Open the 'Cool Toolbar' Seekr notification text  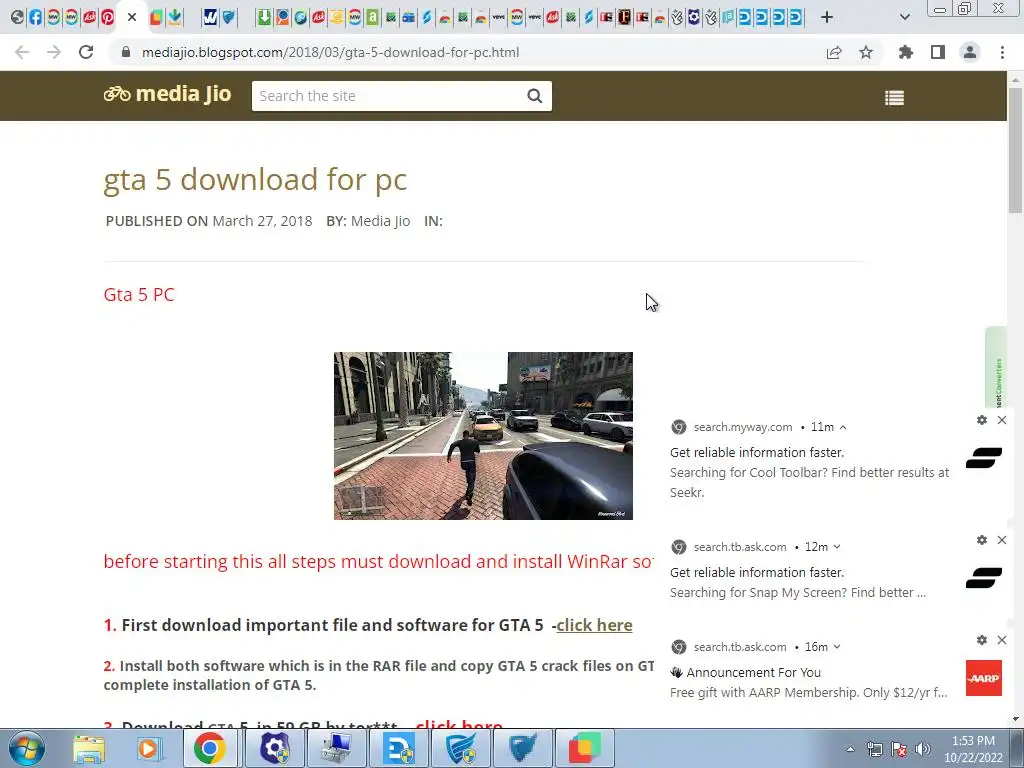[x=809, y=482]
